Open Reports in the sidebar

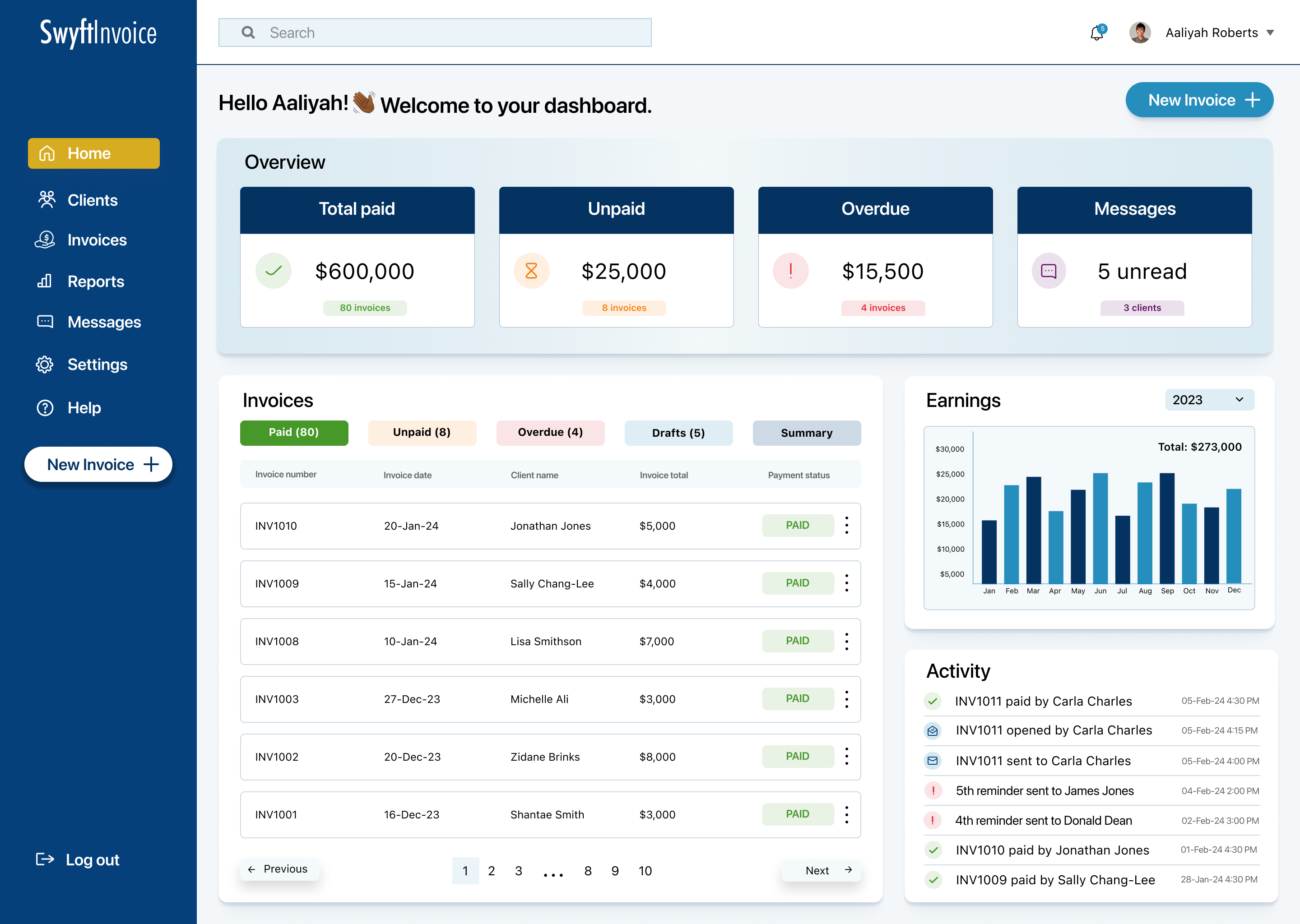pyautogui.click(x=80, y=281)
